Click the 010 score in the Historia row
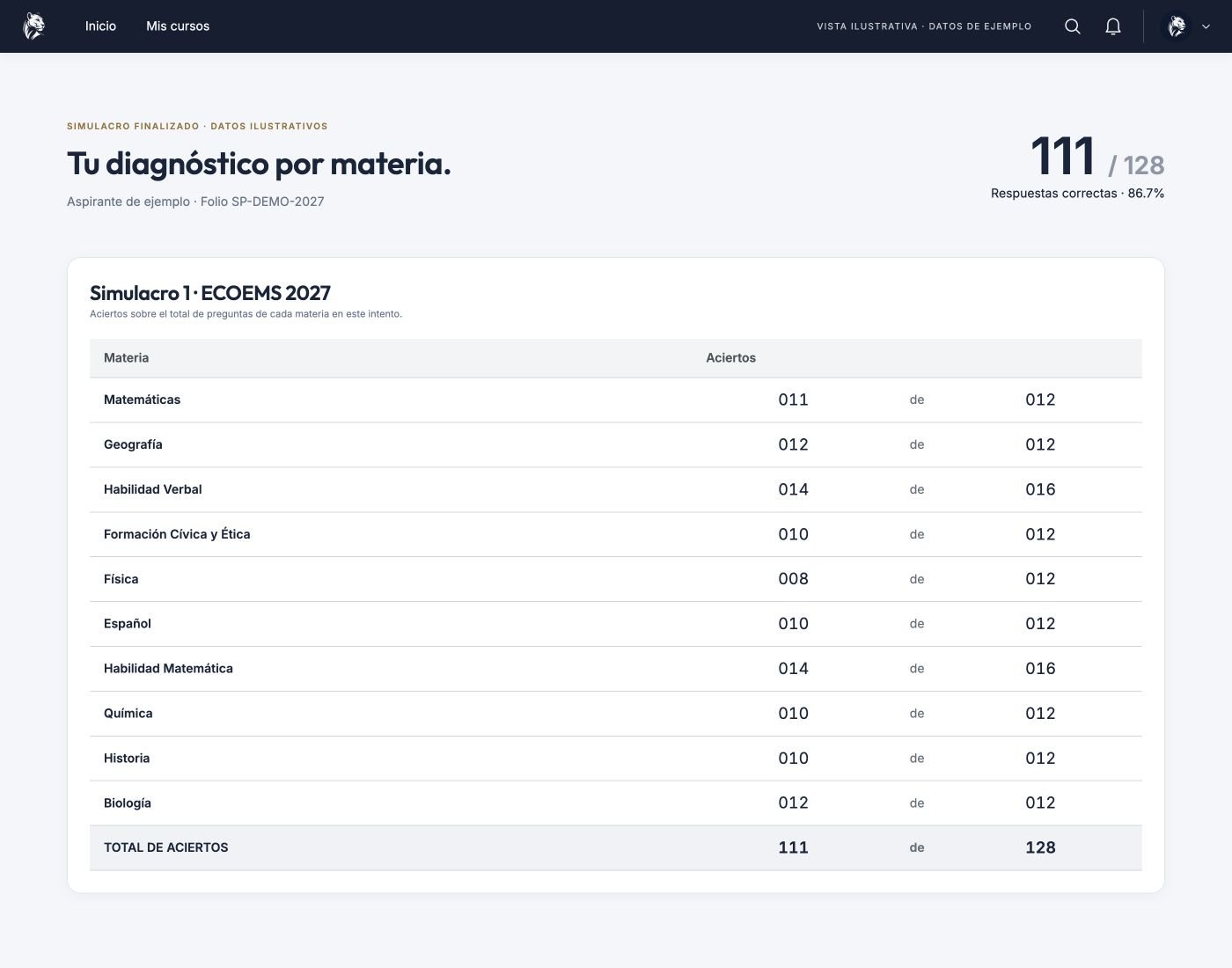The width and height of the screenshot is (1232, 968). (793, 759)
